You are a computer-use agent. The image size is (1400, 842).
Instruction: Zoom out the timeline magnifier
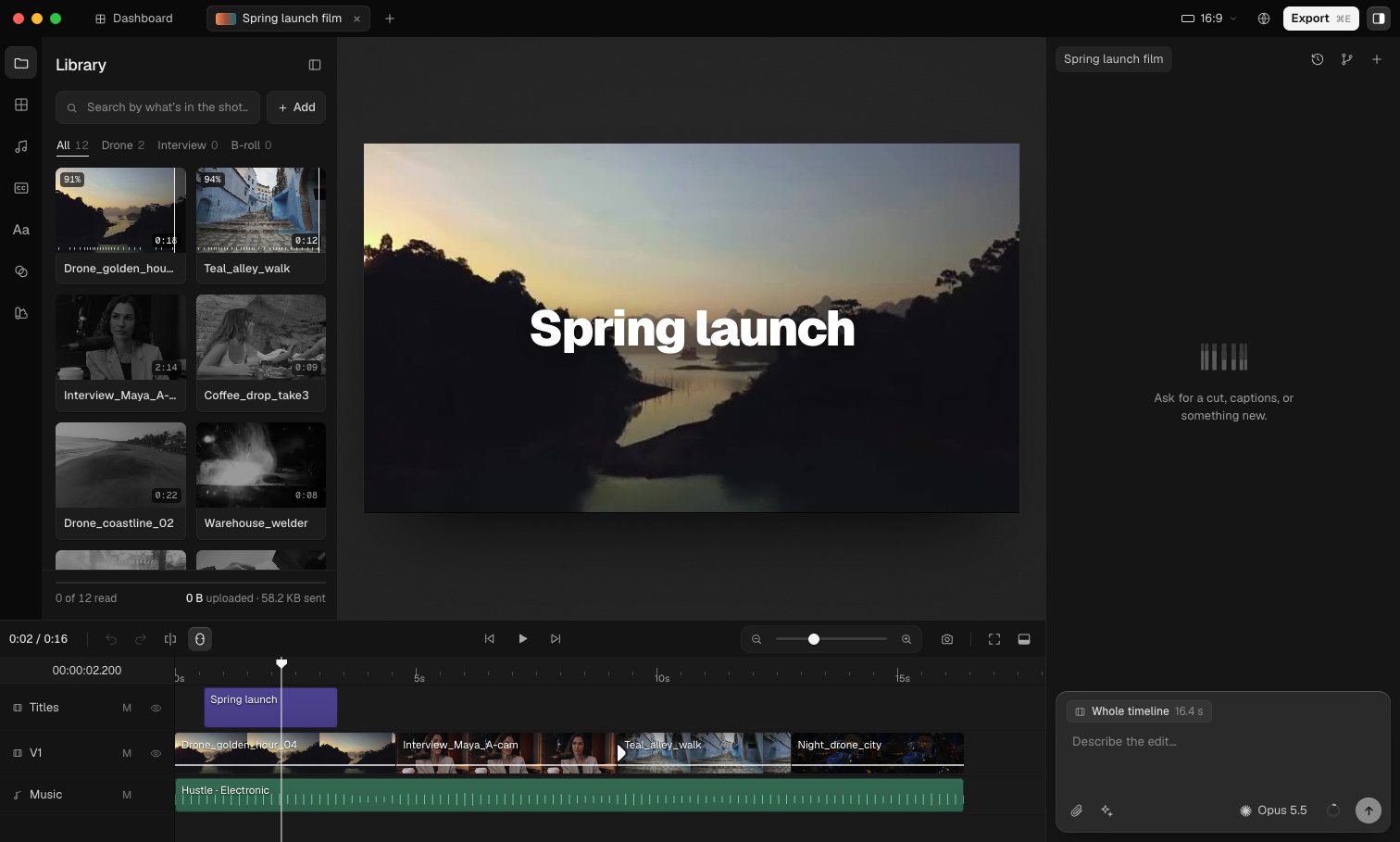point(756,639)
